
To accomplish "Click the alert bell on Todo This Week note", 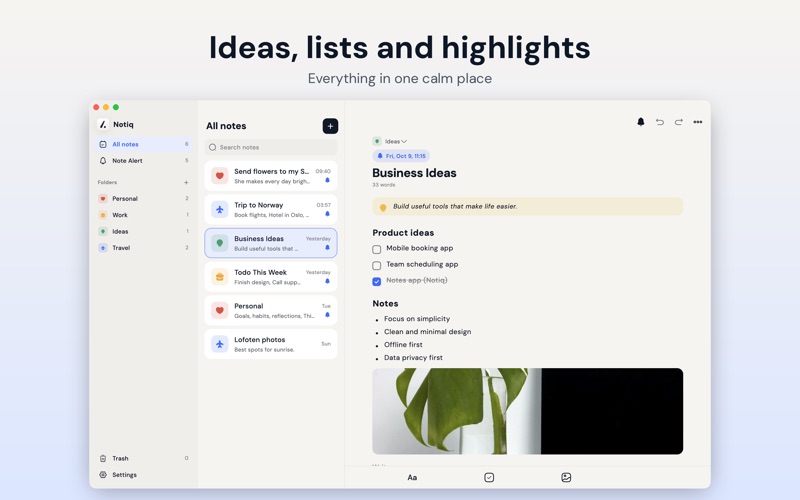I will click(328, 281).
